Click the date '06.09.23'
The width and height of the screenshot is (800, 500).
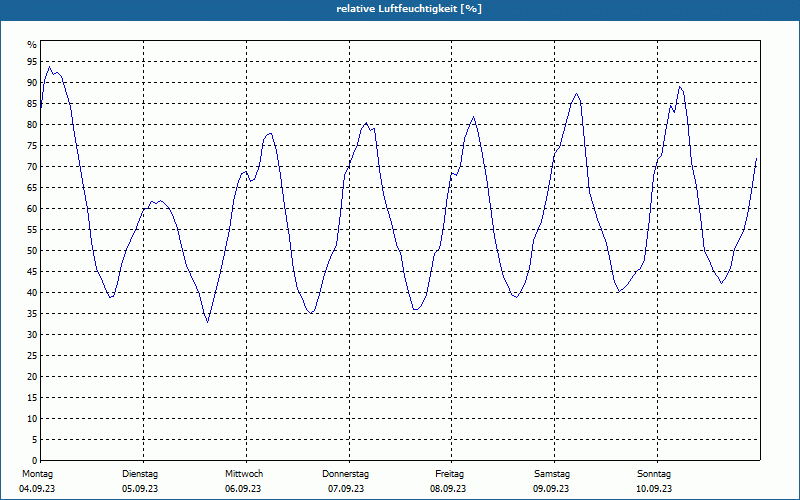tap(243, 489)
